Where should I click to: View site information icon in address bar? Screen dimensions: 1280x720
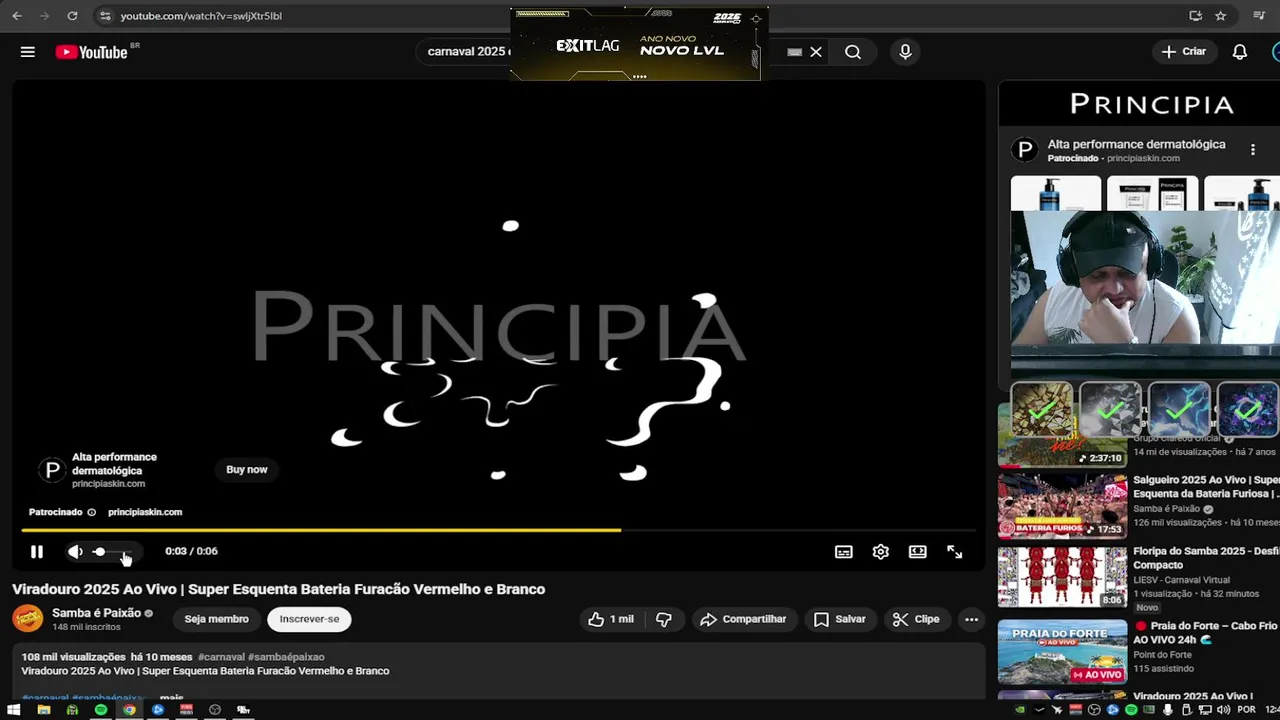[x=106, y=16]
